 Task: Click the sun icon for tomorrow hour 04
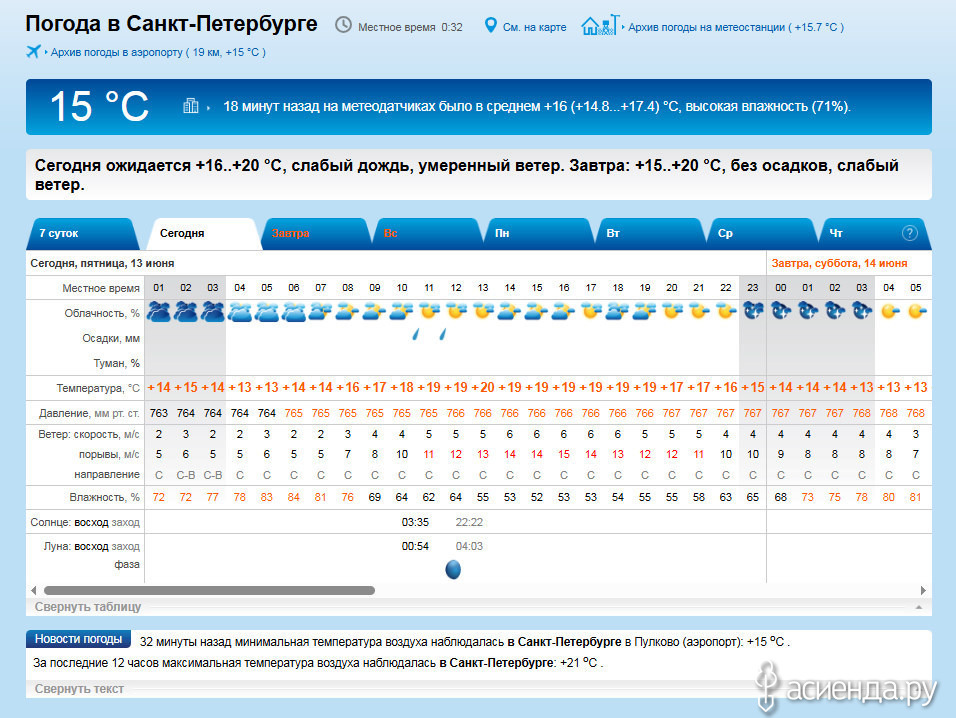889,312
